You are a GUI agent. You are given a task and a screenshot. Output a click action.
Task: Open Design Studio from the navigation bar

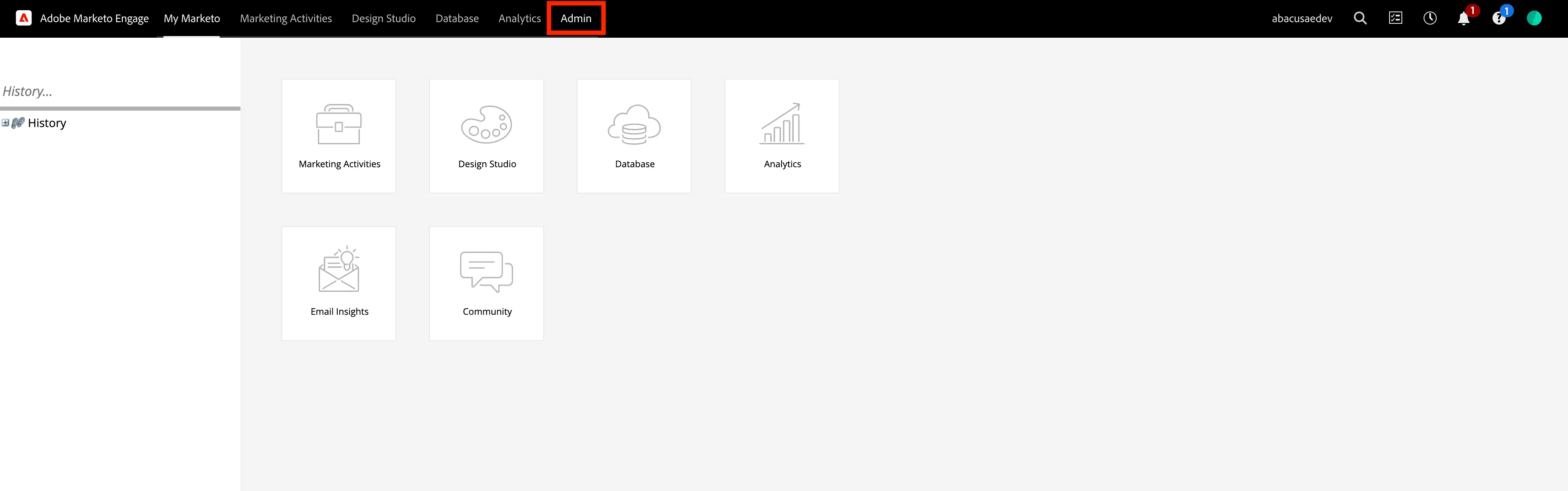coord(384,18)
